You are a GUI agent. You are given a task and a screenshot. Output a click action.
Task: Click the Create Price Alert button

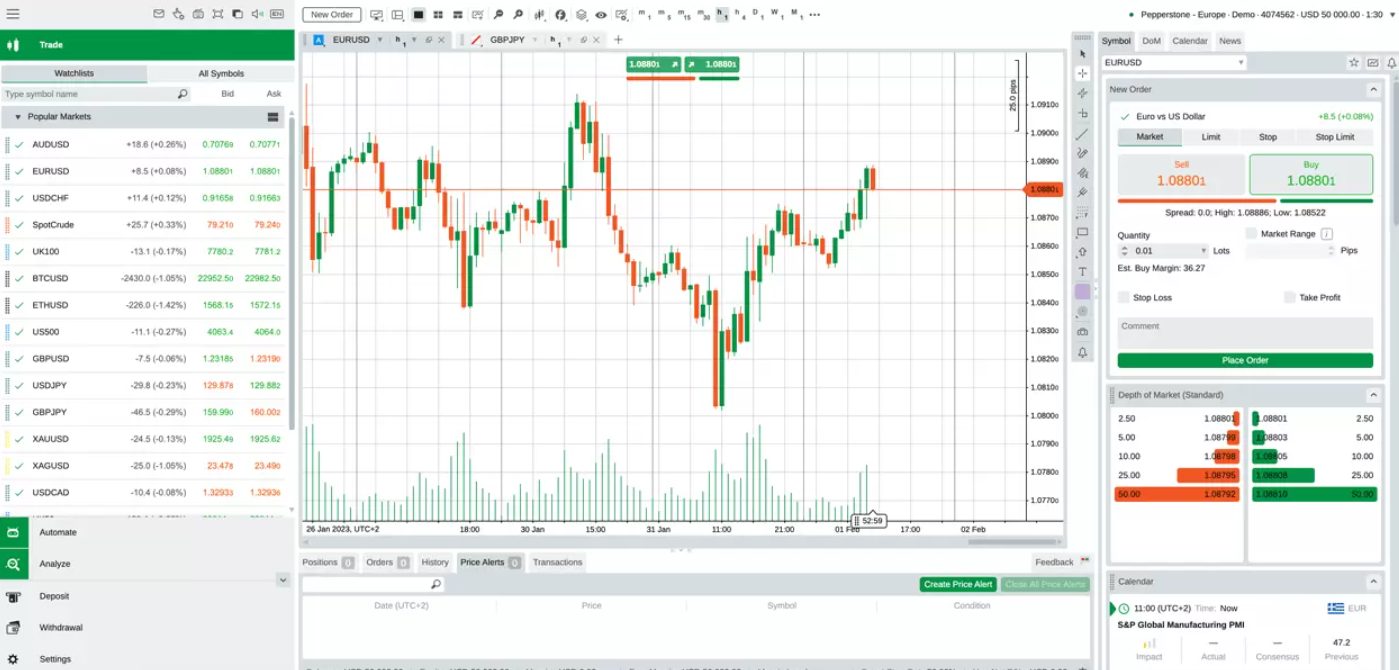(957, 584)
